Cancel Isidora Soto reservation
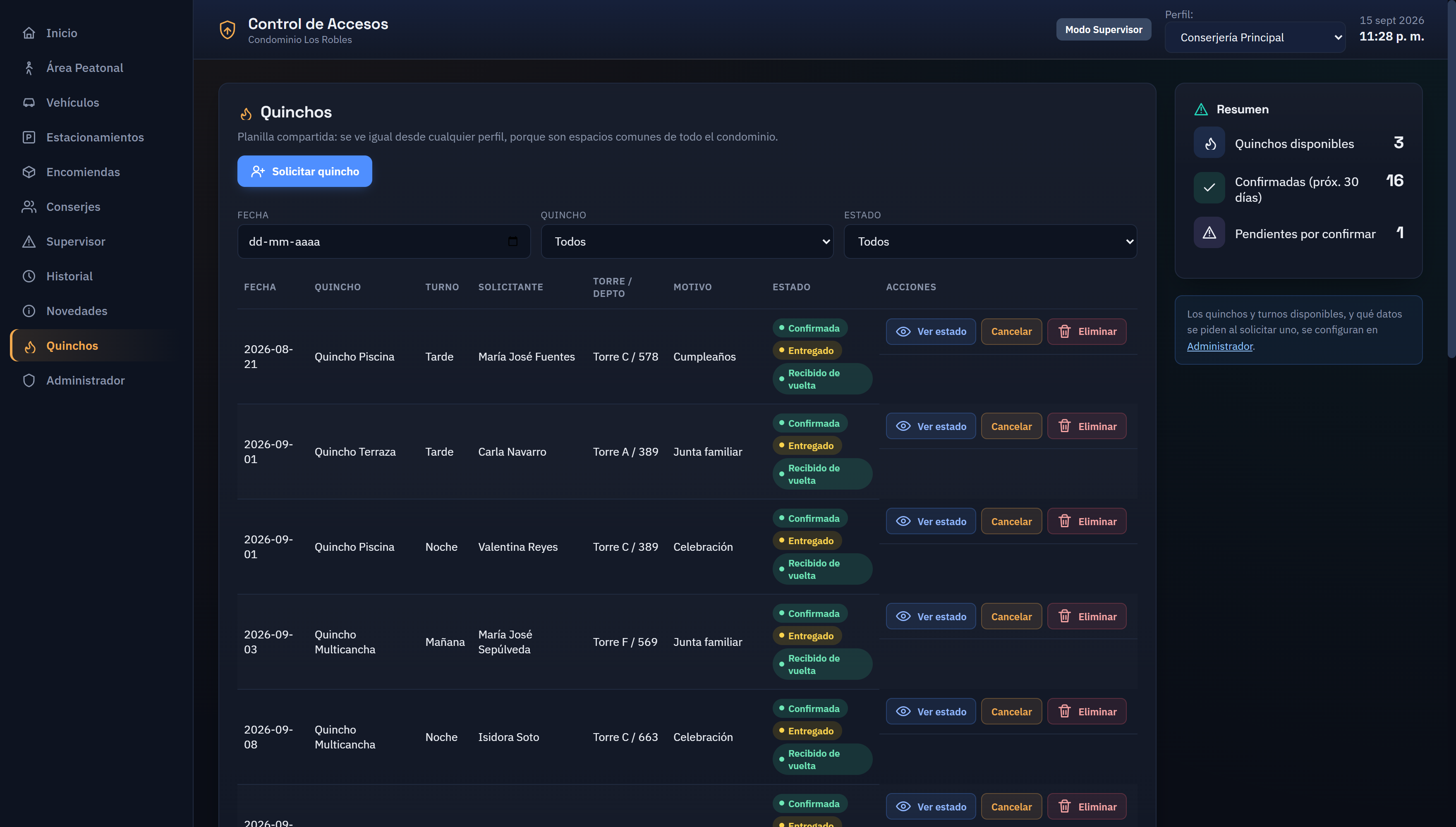Viewport: 1456px width, 827px height. 1011,711
